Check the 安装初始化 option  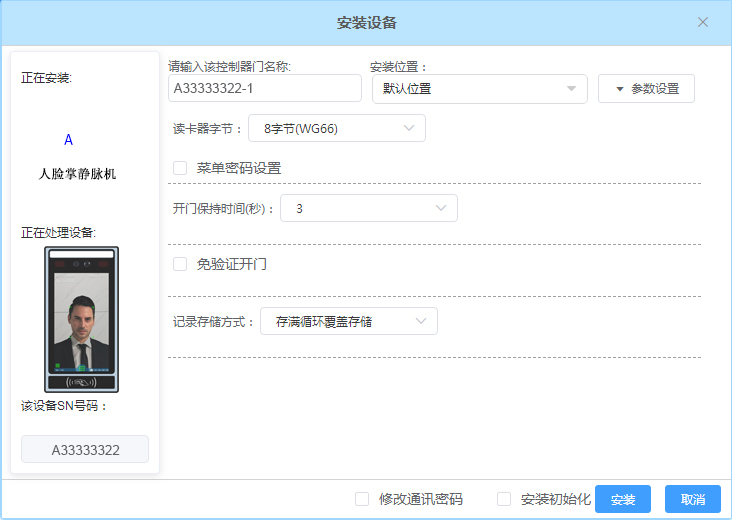[504, 499]
